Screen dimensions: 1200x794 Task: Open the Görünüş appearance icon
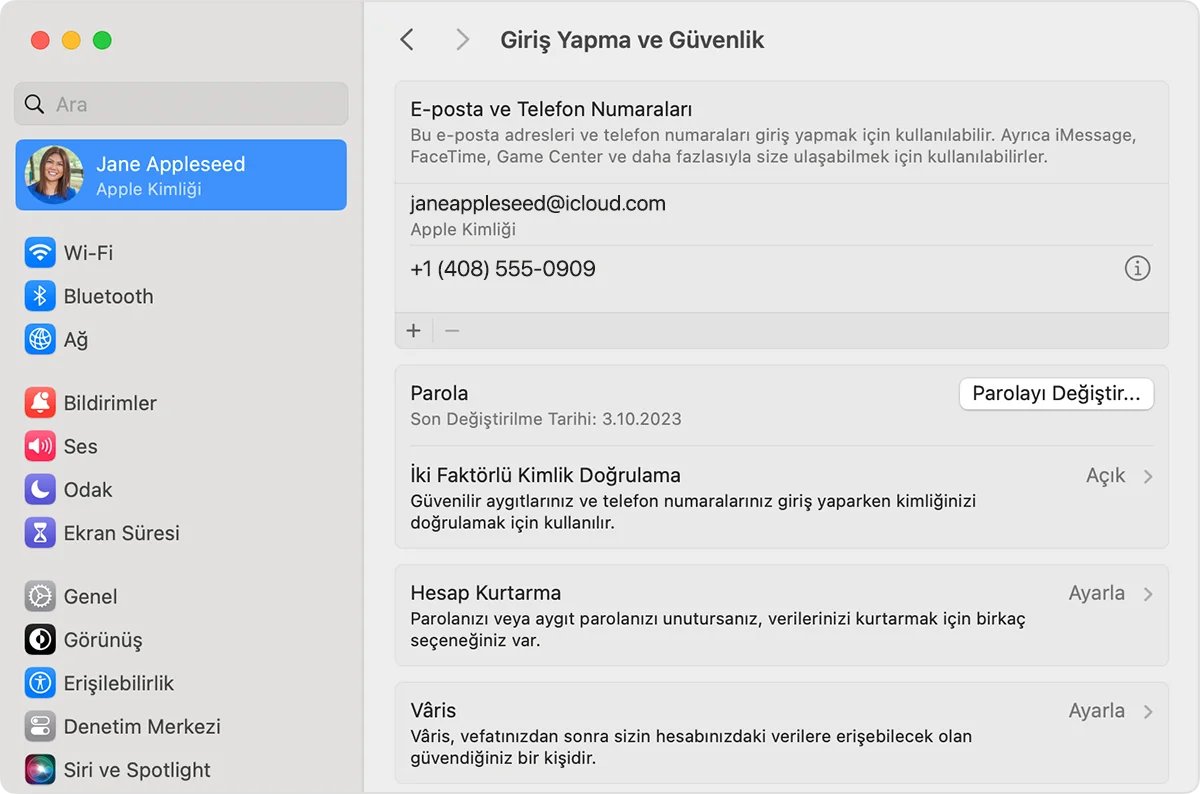(40, 639)
